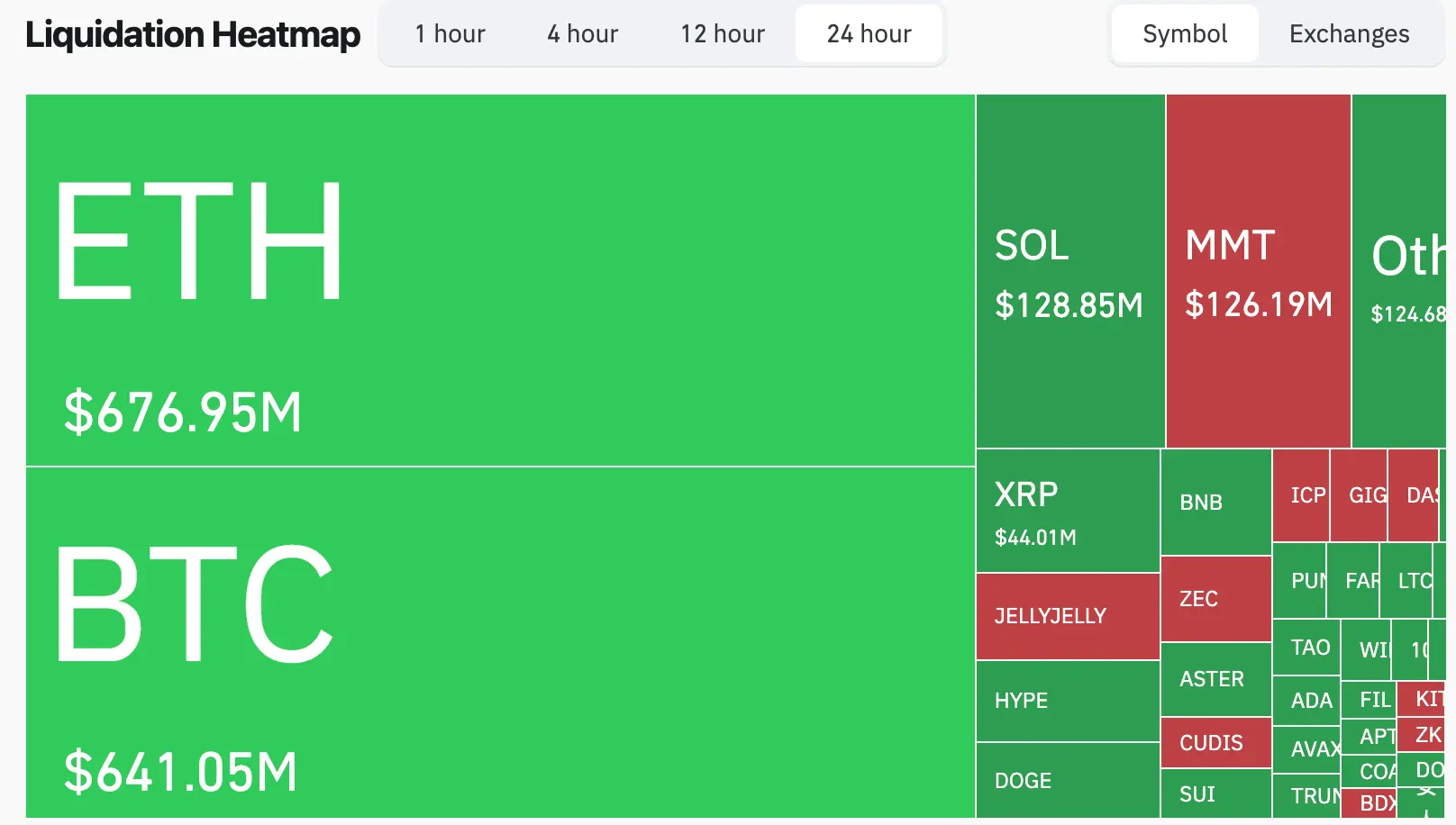Select the BNB tile
Screen dimensions: 1456x825
(1215, 502)
